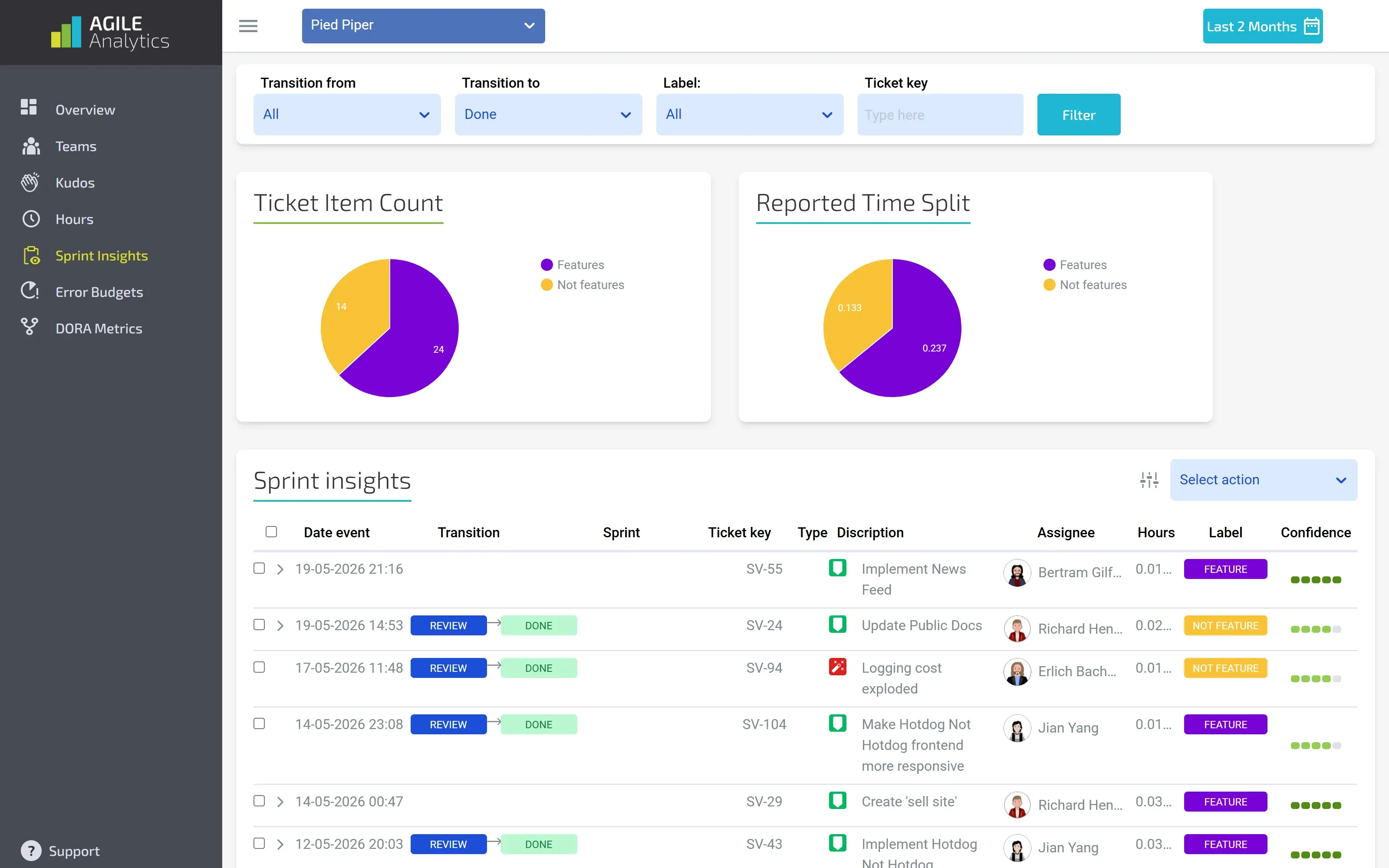Click the Last 2 Months button

coord(1263,26)
